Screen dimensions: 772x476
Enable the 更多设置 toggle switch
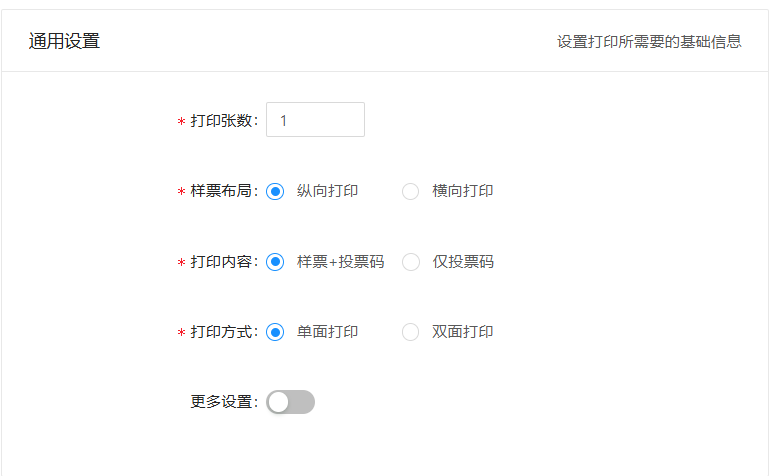tap(291, 402)
